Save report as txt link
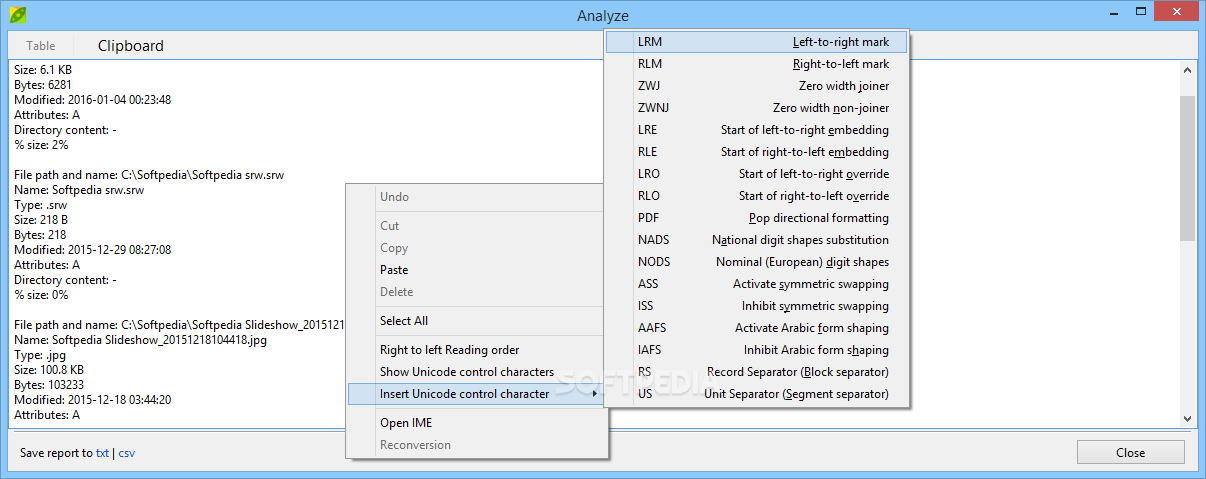Image resolution: width=1206 pixels, height=479 pixels. 102,453
